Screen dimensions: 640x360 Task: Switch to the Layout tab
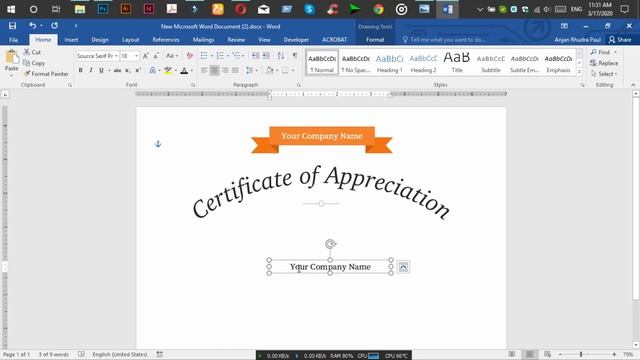pyautogui.click(x=131, y=40)
